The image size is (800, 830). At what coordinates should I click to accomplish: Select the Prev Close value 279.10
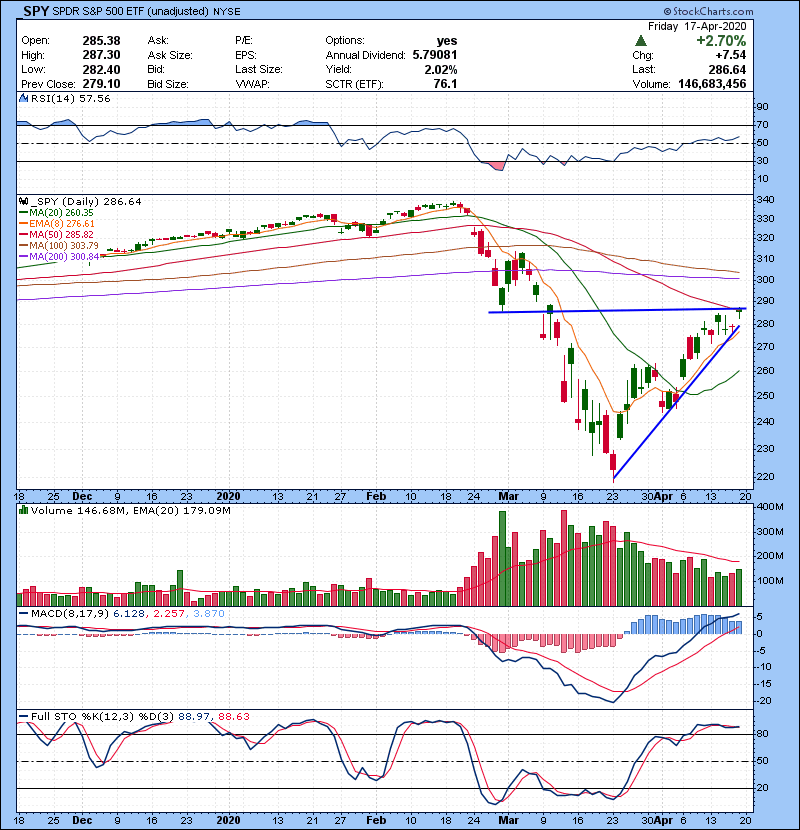coord(101,84)
